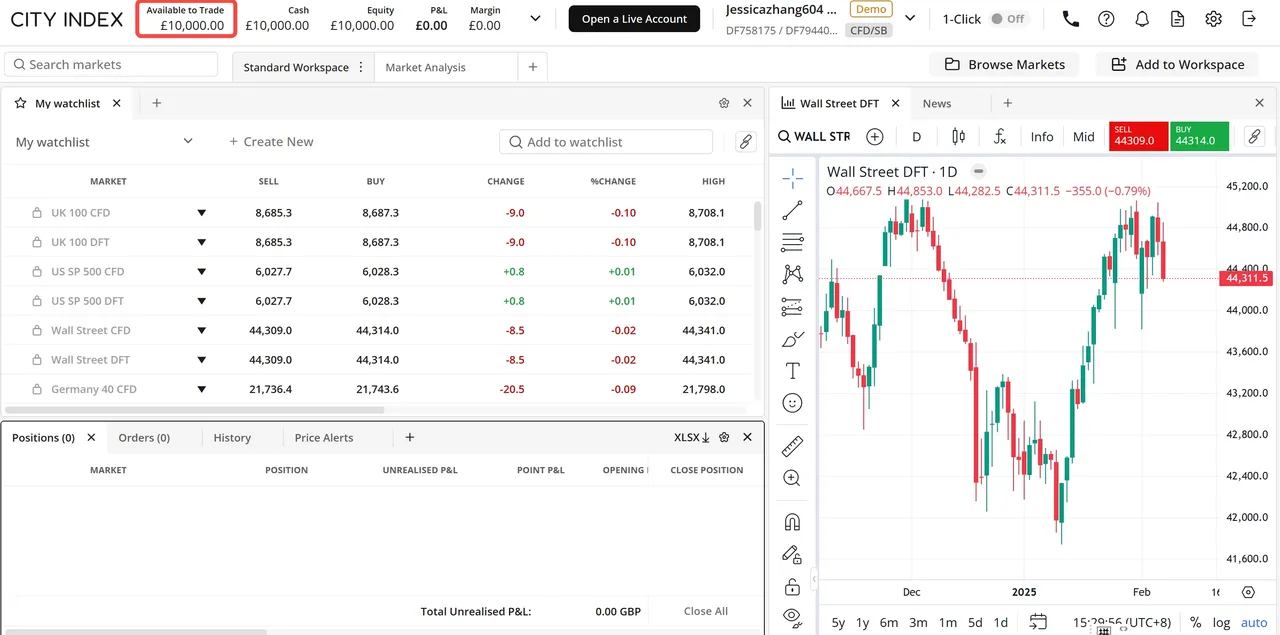Click Create New watchlist
This screenshot has width=1280, height=635.
(271, 141)
